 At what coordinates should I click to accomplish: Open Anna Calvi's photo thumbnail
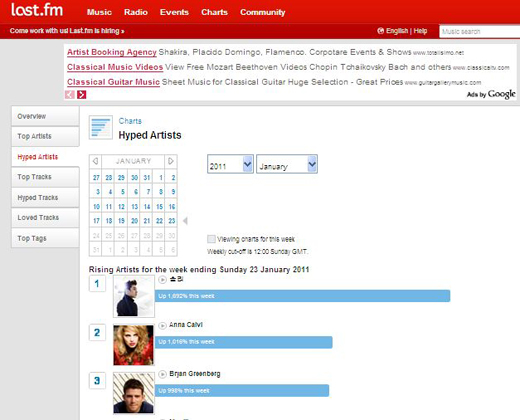tap(134, 345)
